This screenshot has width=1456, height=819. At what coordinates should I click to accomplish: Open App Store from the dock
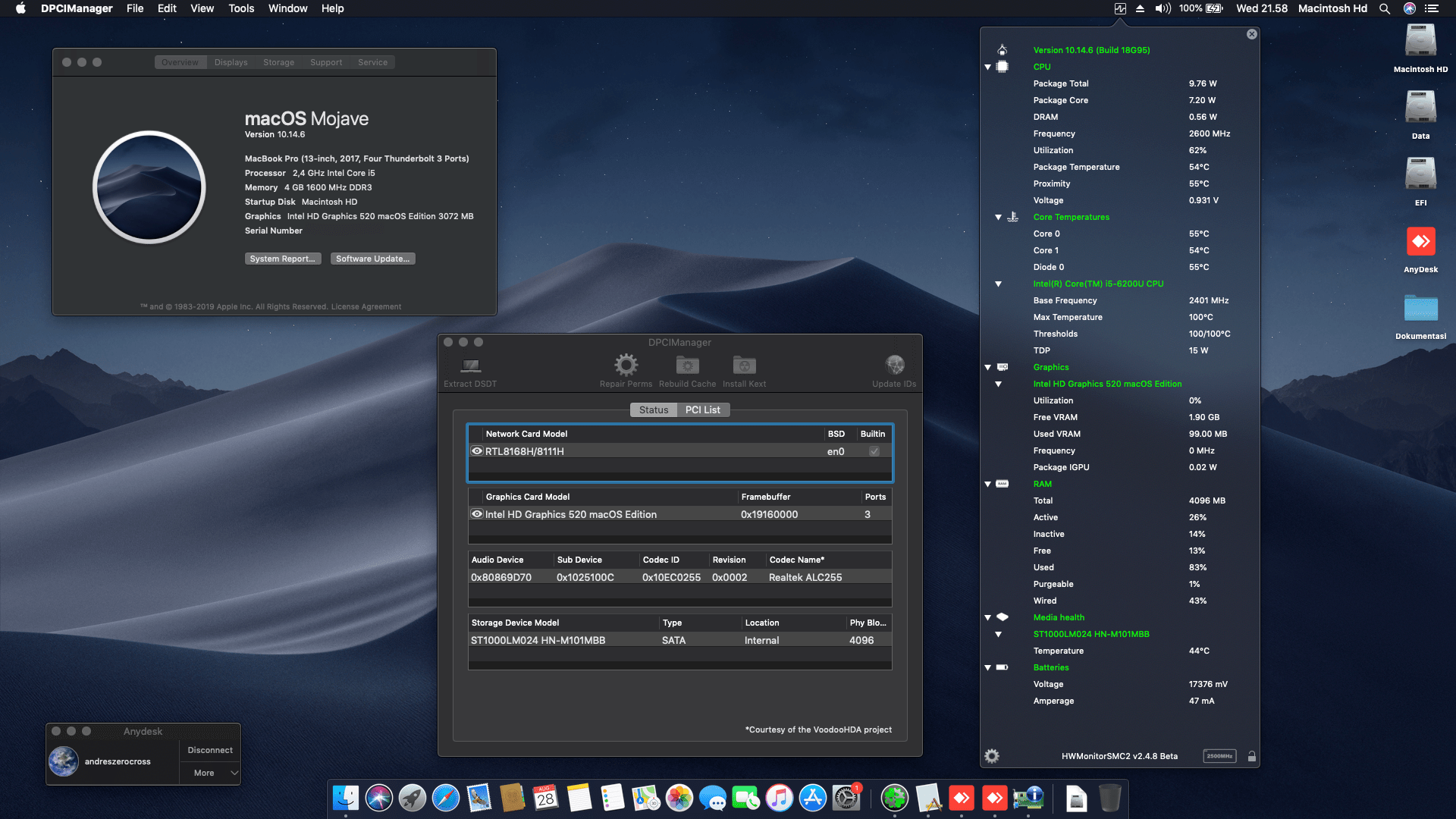pyautogui.click(x=813, y=798)
